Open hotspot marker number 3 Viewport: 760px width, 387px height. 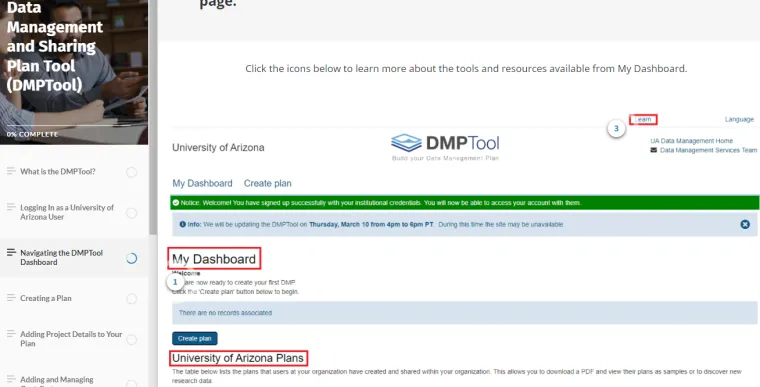point(616,129)
